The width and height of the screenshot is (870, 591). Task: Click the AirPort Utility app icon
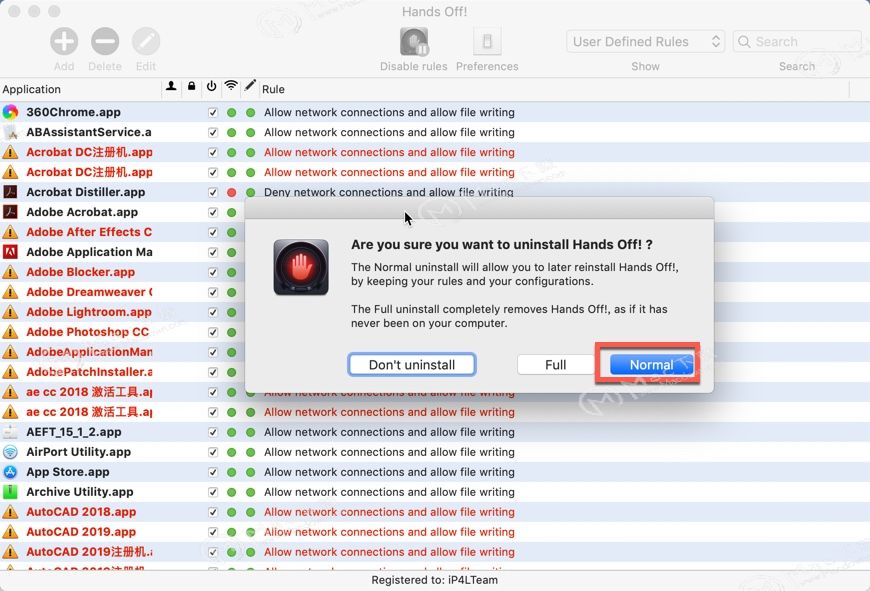click(x=10, y=452)
